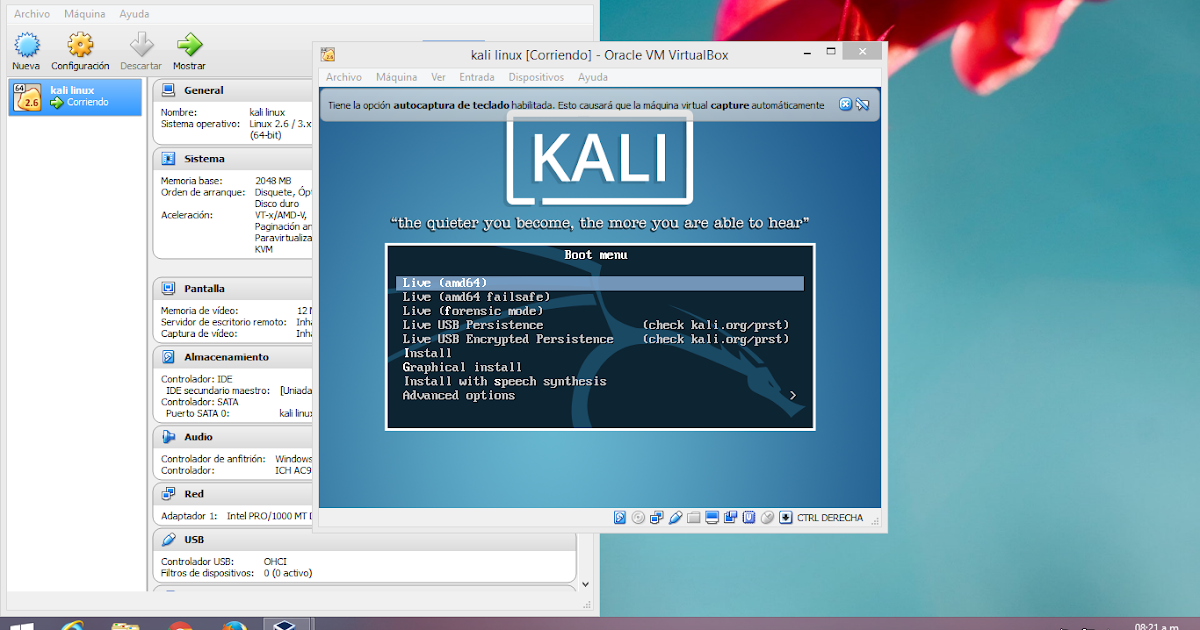Click the network adapter status icon
Screen dimensions: 1200x630
click(655, 517)
